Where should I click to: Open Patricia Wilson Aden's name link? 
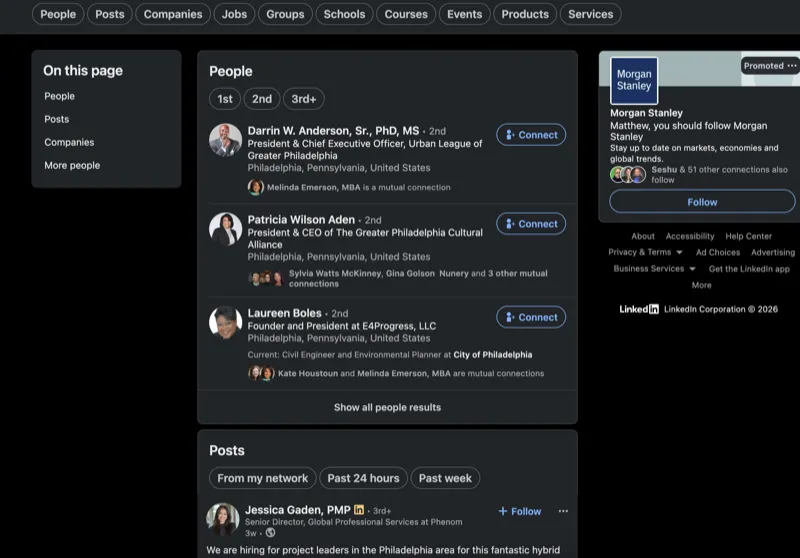[x=301, y=220]
